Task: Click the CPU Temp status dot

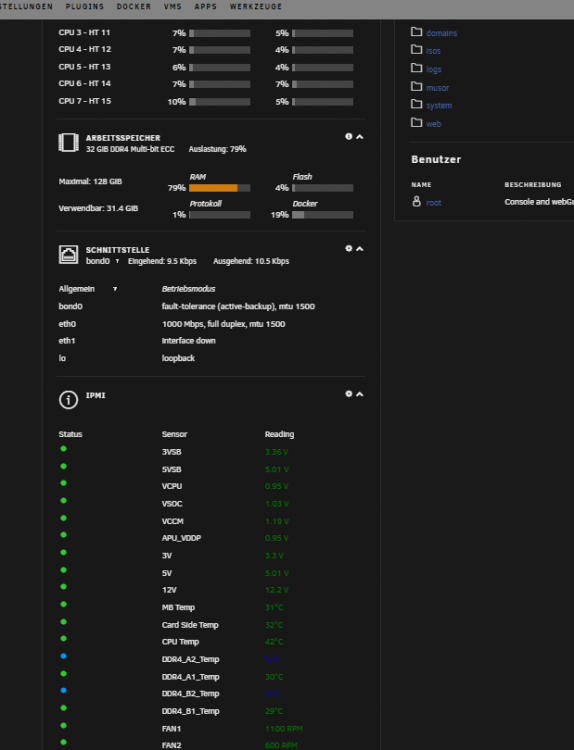Action: 63,639
